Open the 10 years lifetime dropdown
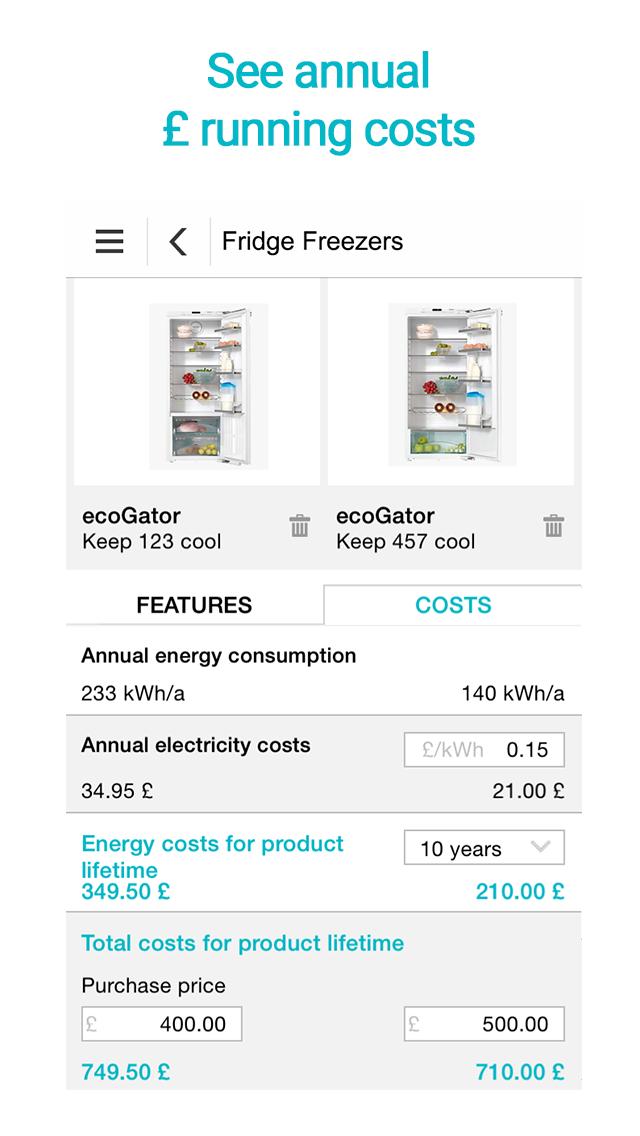The image size is (640, 1136). (x=484, y=848)
